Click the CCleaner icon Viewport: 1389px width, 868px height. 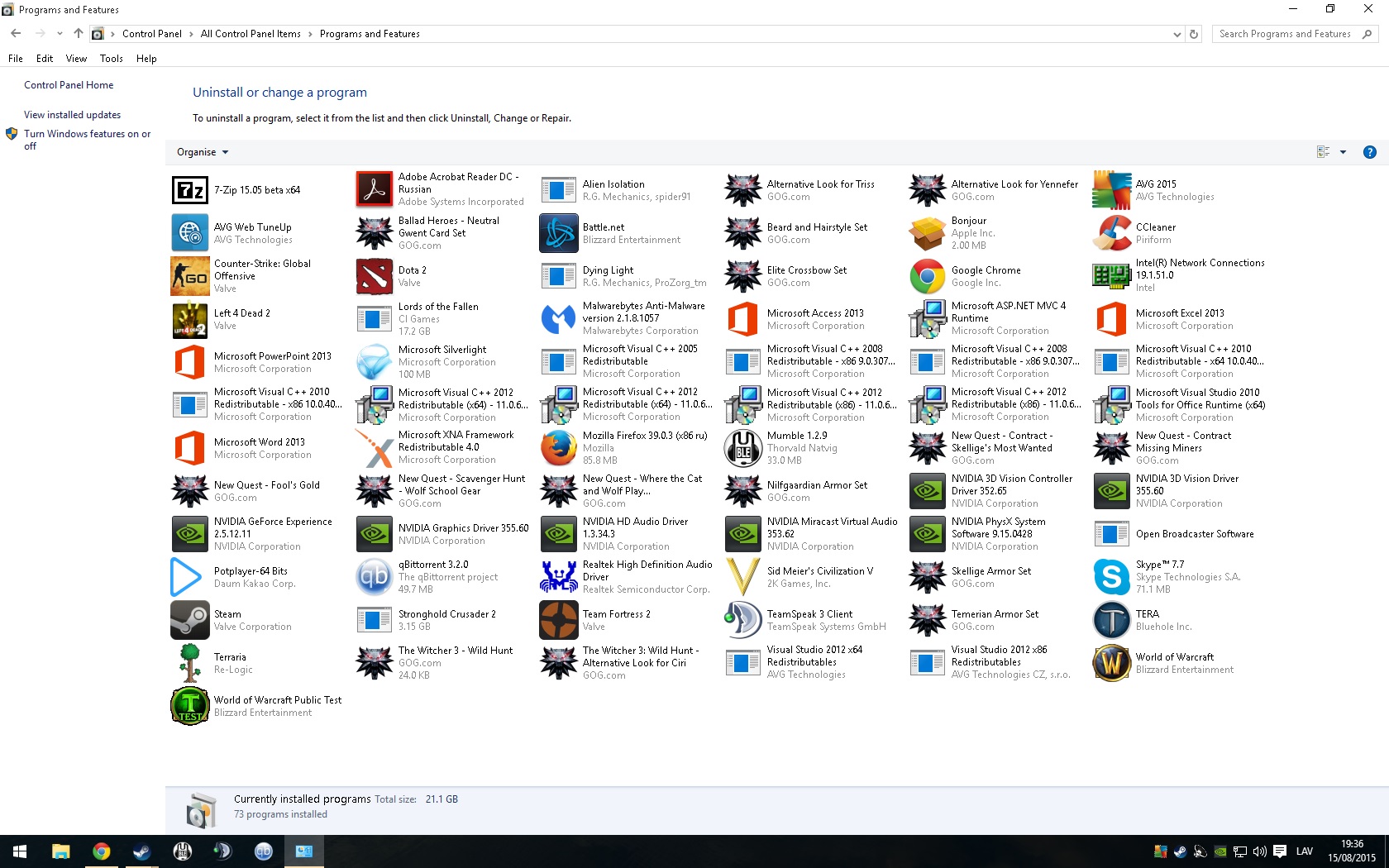1111,233
